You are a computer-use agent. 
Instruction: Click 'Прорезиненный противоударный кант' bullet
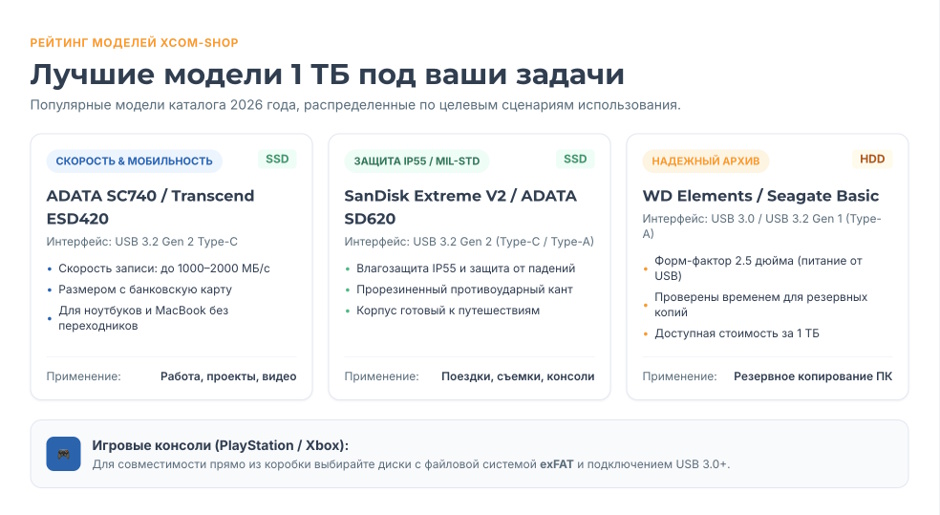click(x=465, y=290)
